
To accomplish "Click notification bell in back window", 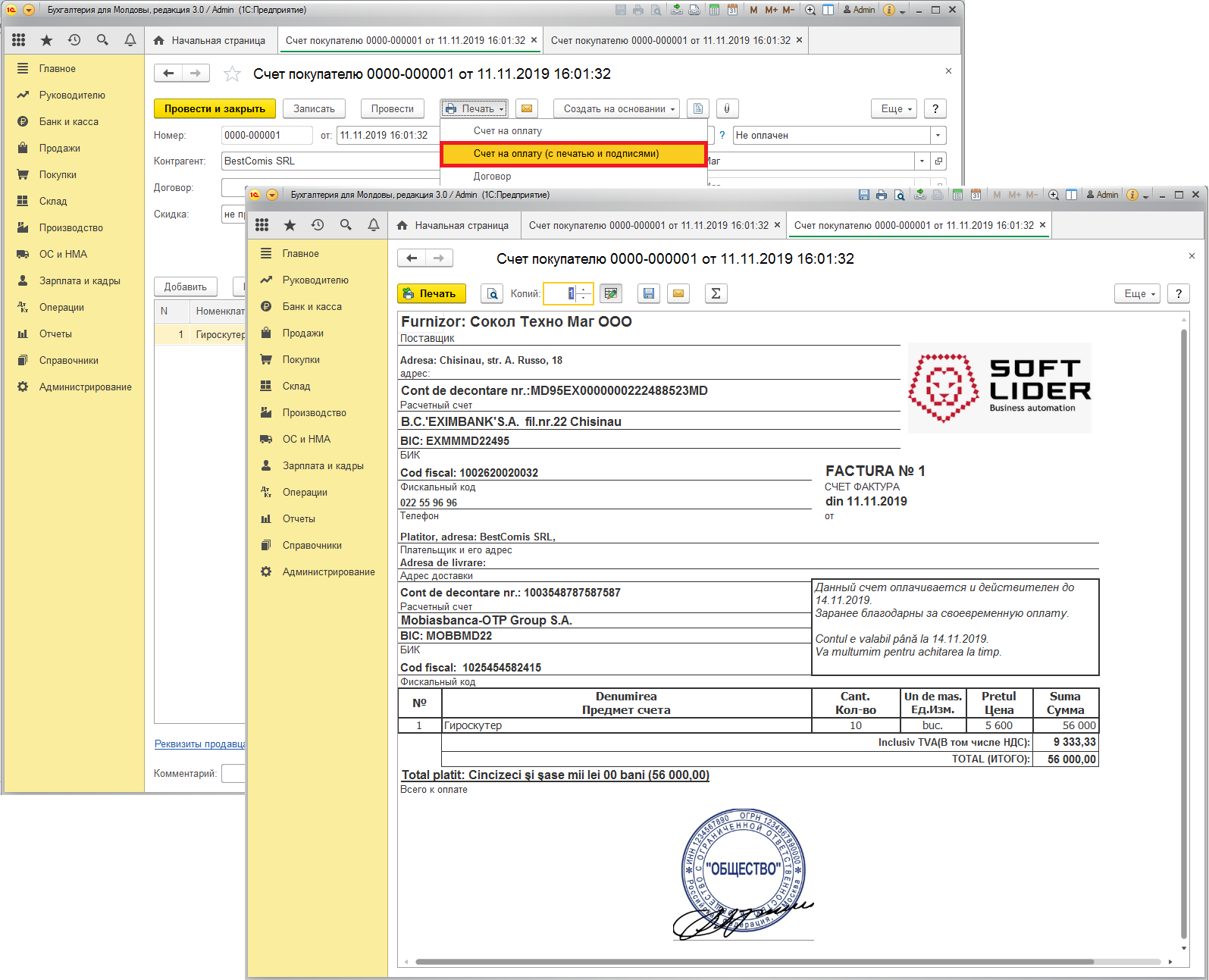I will tap(130, 40).
